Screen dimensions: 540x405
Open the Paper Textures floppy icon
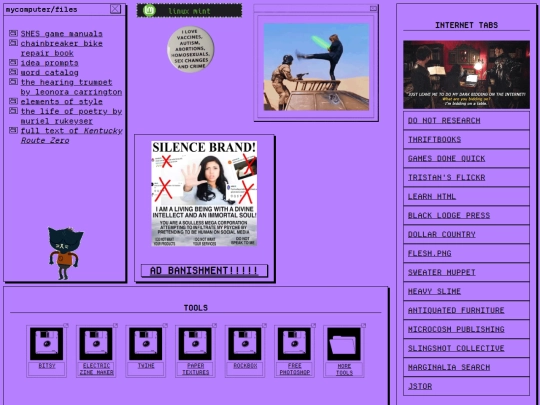pos(195,343)
